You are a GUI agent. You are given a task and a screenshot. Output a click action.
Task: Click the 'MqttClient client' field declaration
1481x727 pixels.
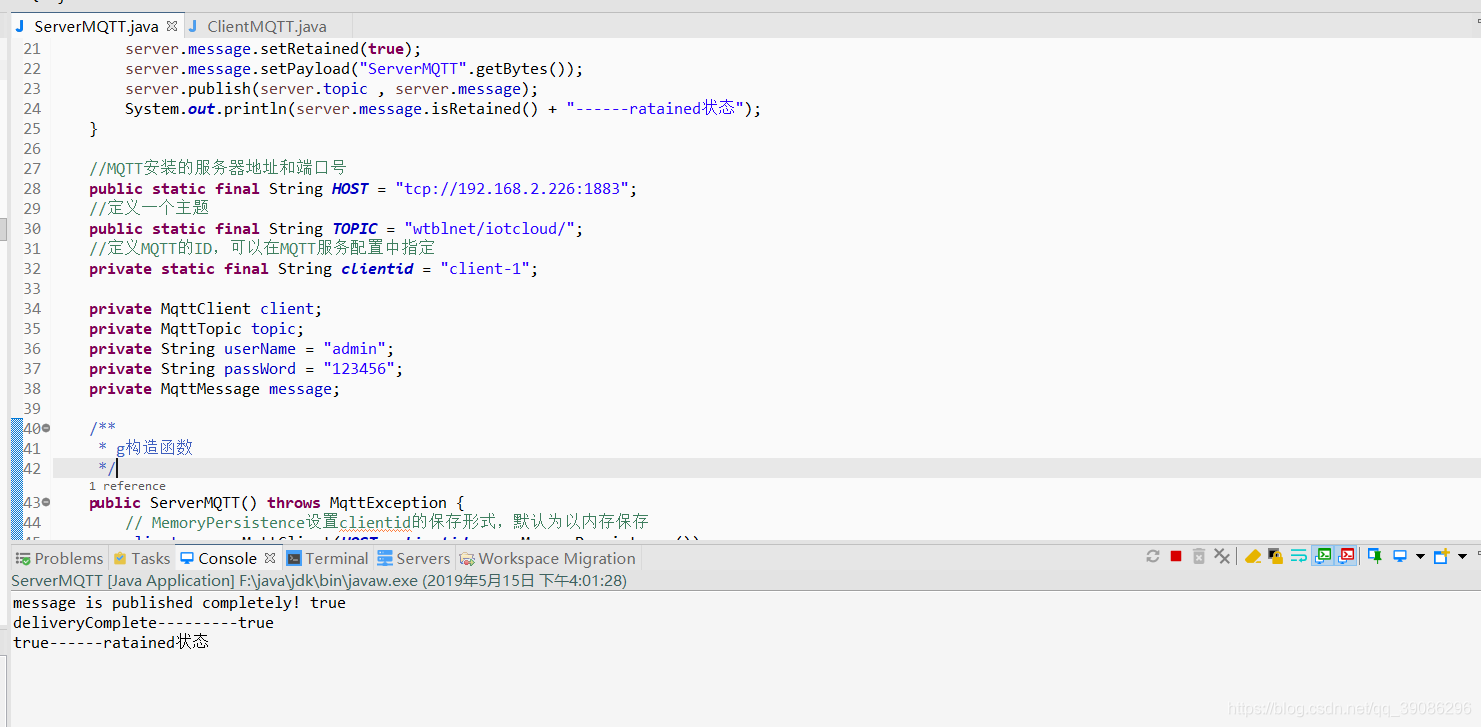(x=205, y=308)
